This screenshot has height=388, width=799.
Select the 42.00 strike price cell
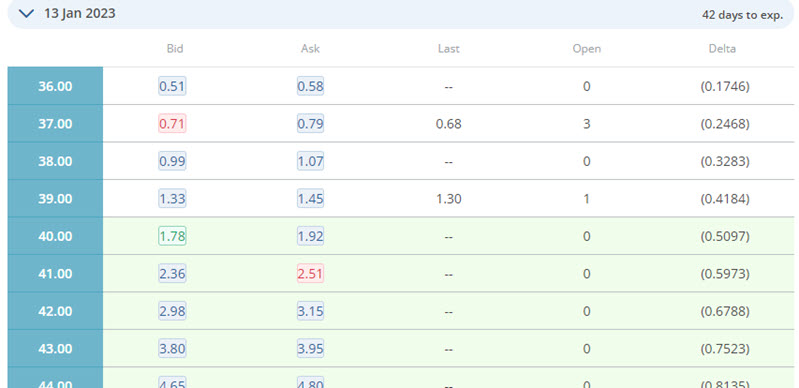(55, 311)
